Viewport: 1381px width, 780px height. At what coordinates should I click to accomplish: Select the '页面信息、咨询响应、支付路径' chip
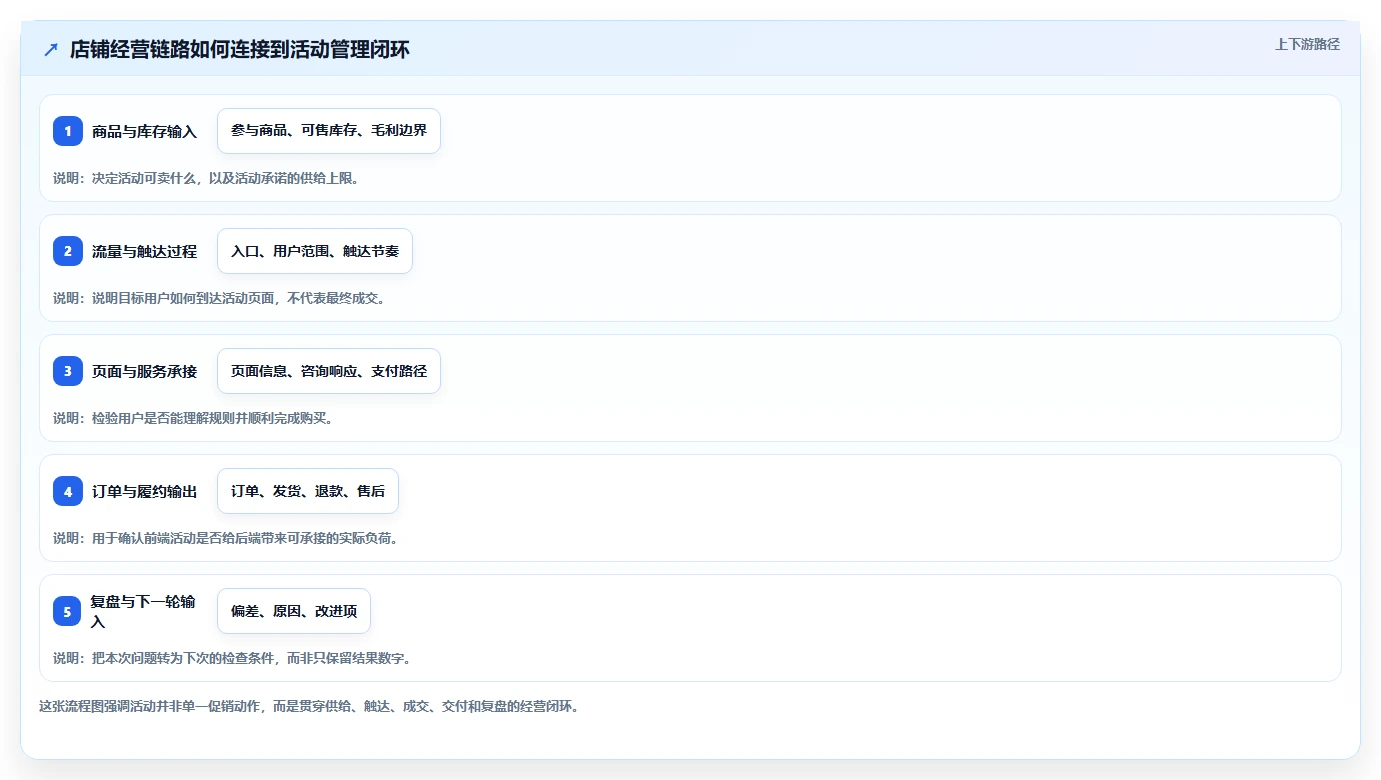click(329, 371)
